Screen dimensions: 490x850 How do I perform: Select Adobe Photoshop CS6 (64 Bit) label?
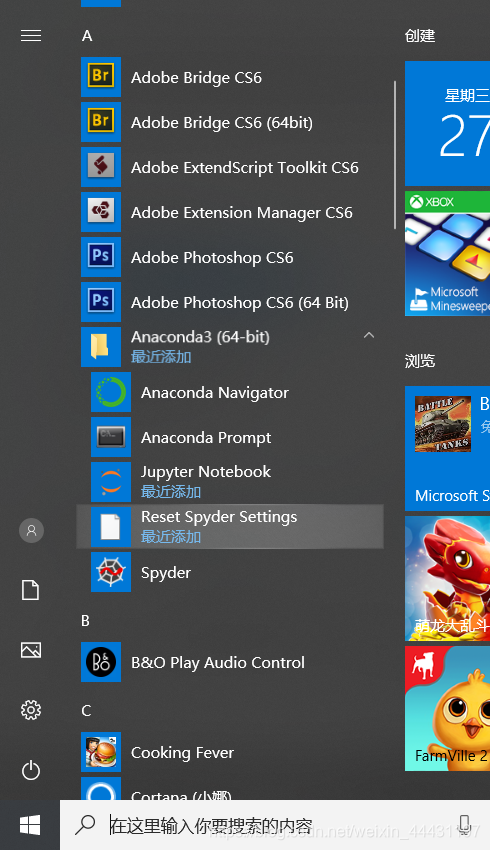[240, 302]
